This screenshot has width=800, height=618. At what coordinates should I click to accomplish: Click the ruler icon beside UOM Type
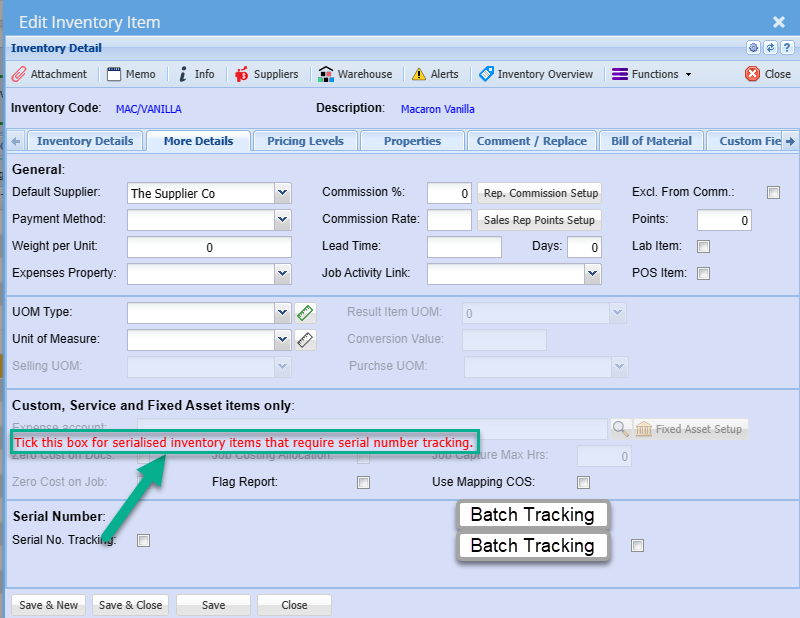click(305, 313)
